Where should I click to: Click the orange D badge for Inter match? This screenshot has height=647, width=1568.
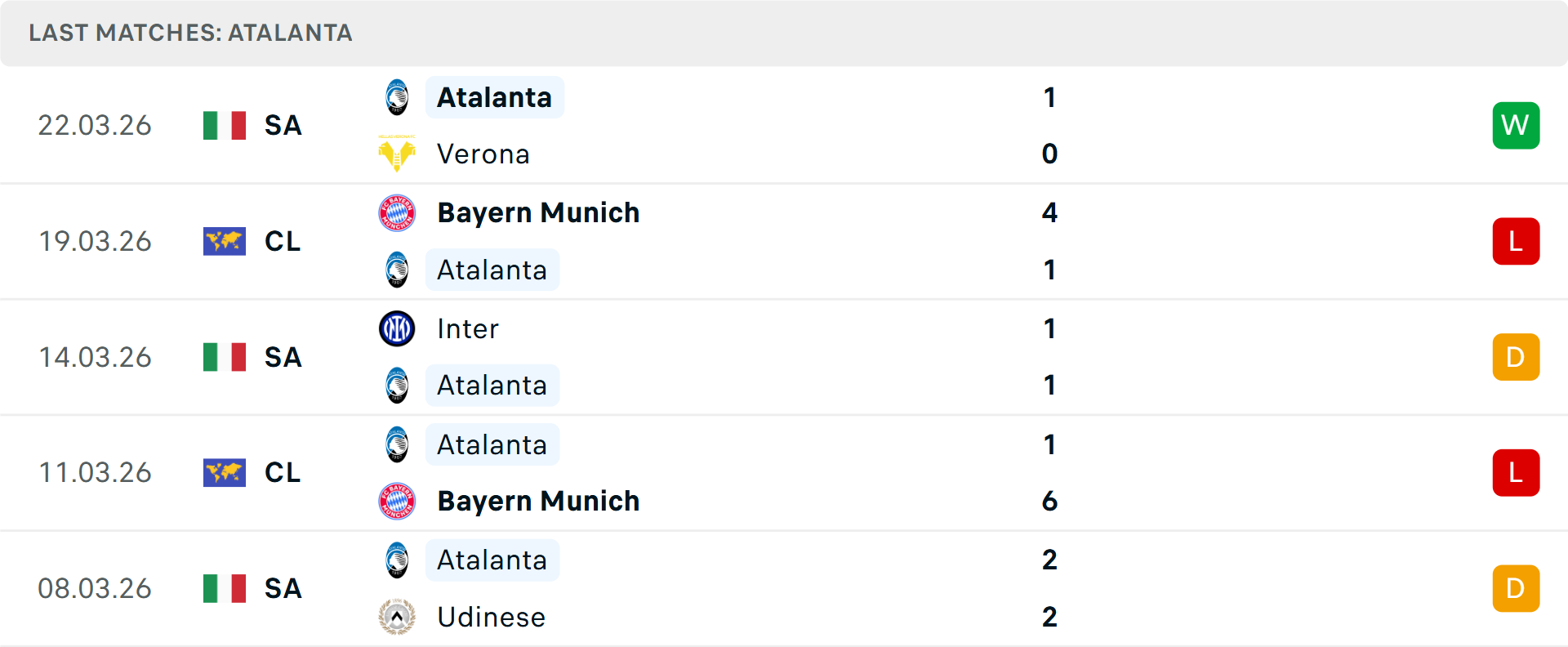pyautogui.click(x=1516, y=357)
